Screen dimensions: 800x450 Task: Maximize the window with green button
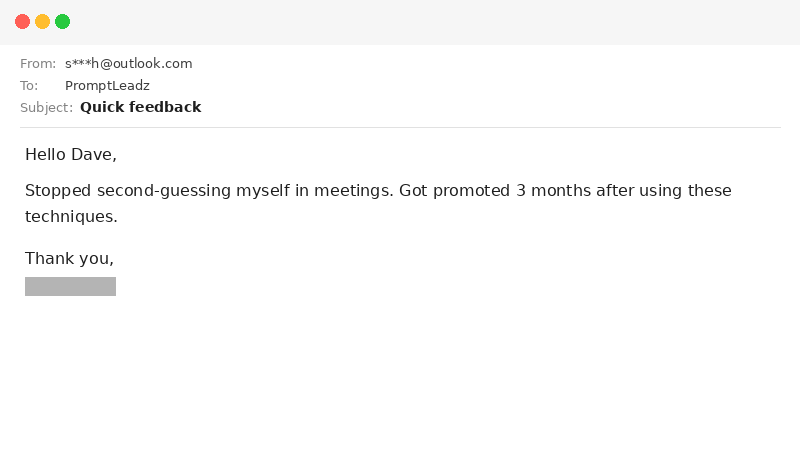point(62,21)
